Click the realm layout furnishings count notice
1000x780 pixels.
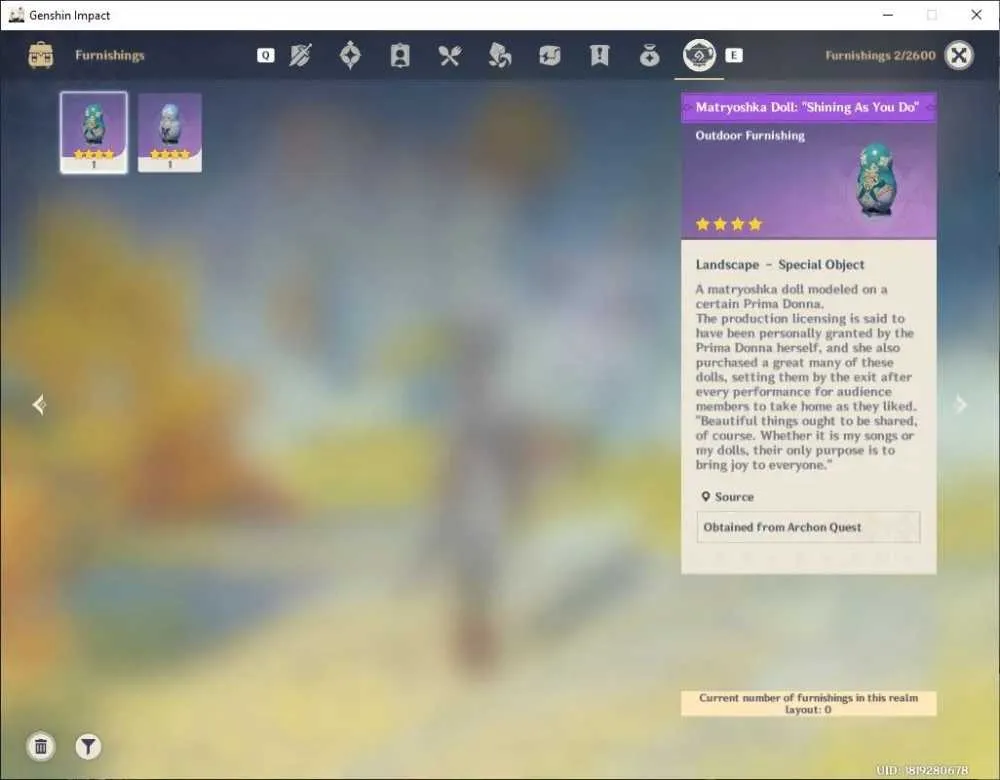809,703
